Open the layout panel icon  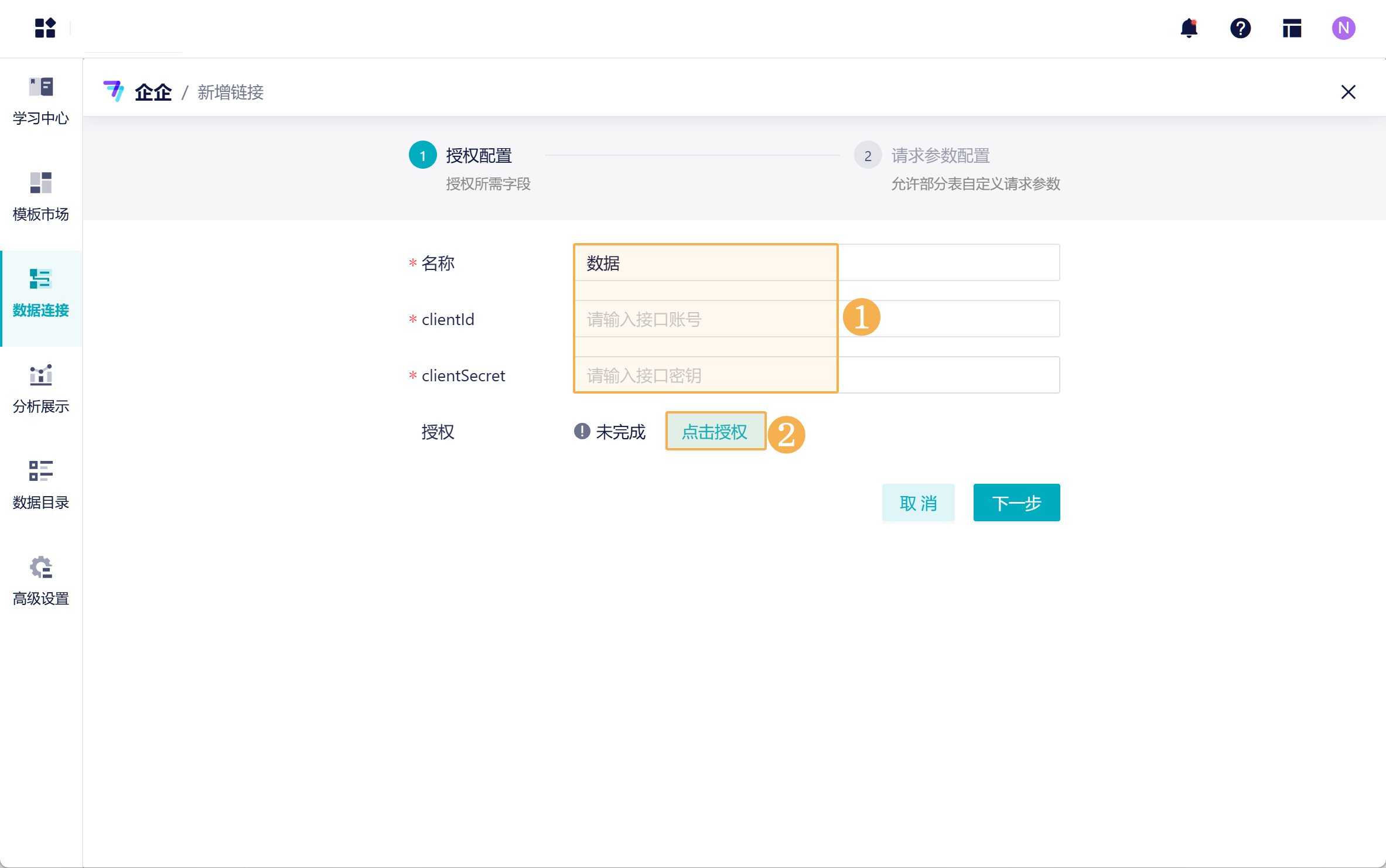[x=1292, y=28]
